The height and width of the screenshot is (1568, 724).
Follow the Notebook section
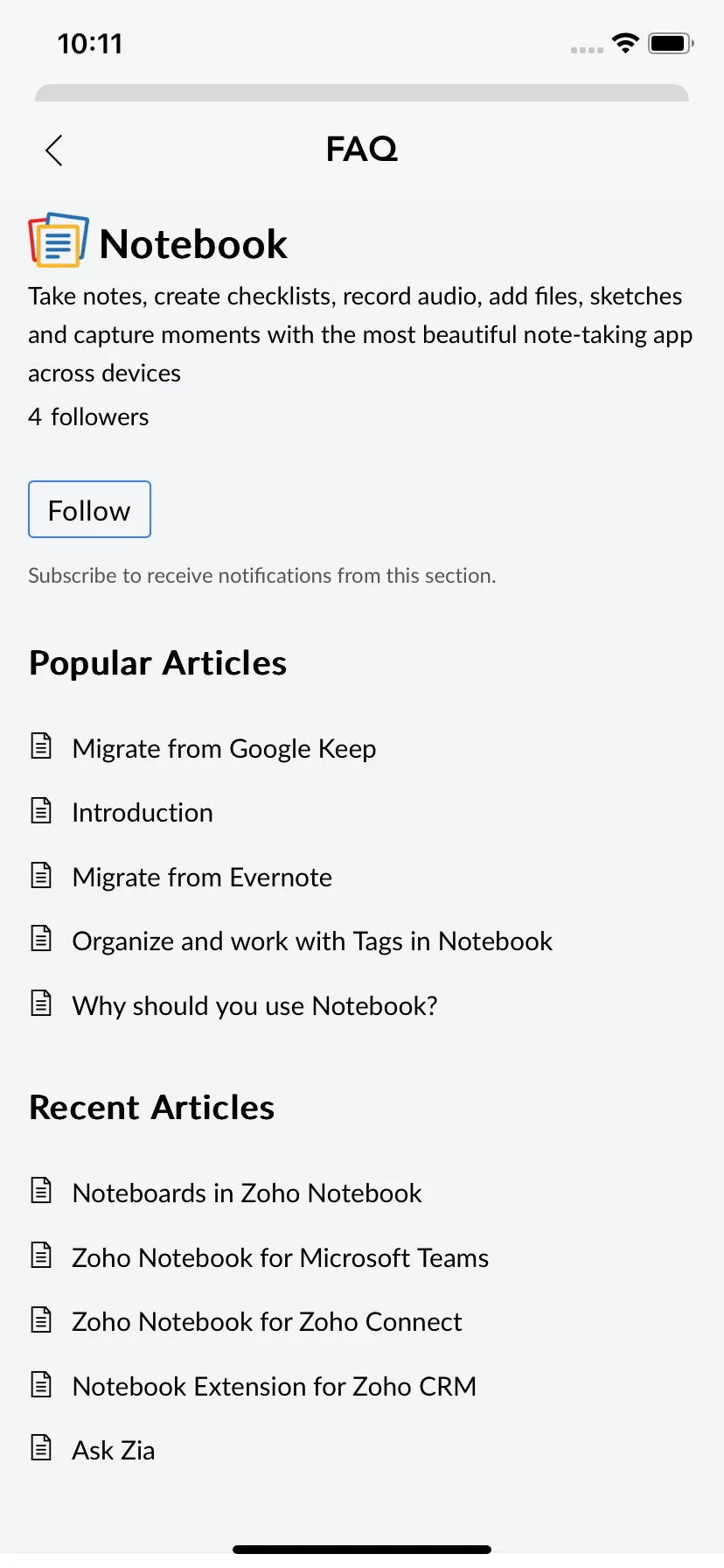point(89,509)
